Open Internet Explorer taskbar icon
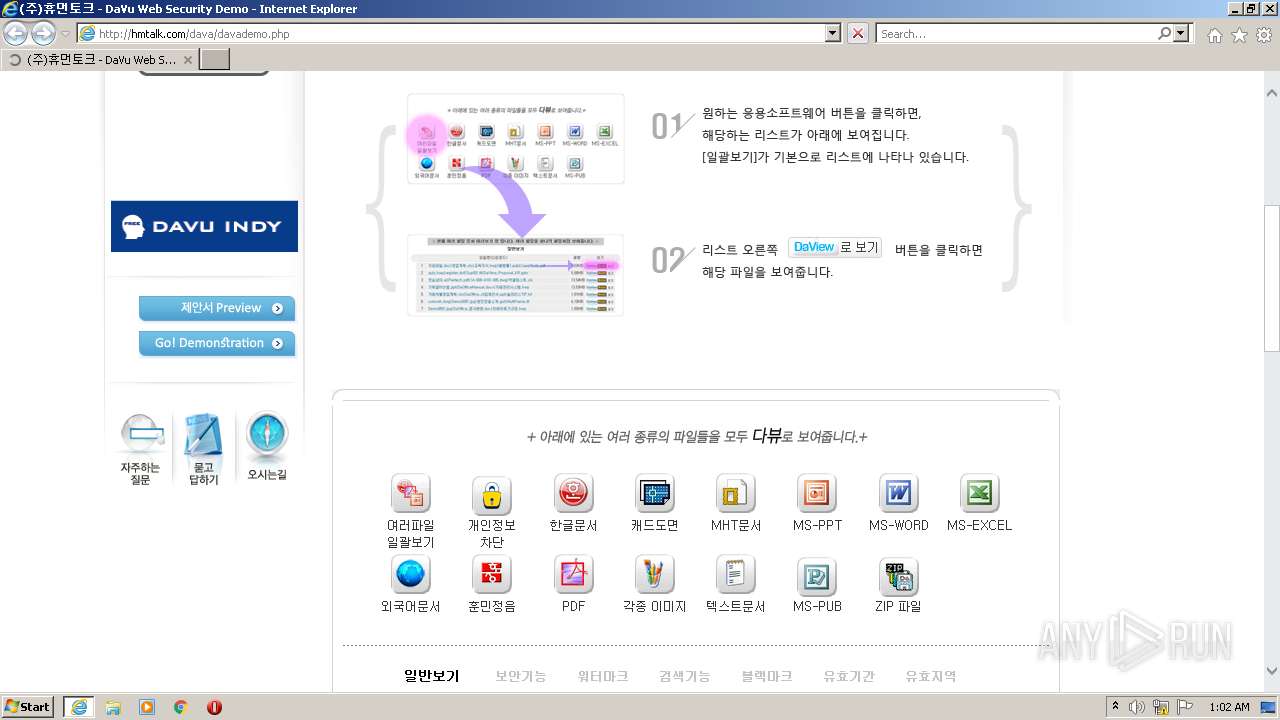 point(78,707)
